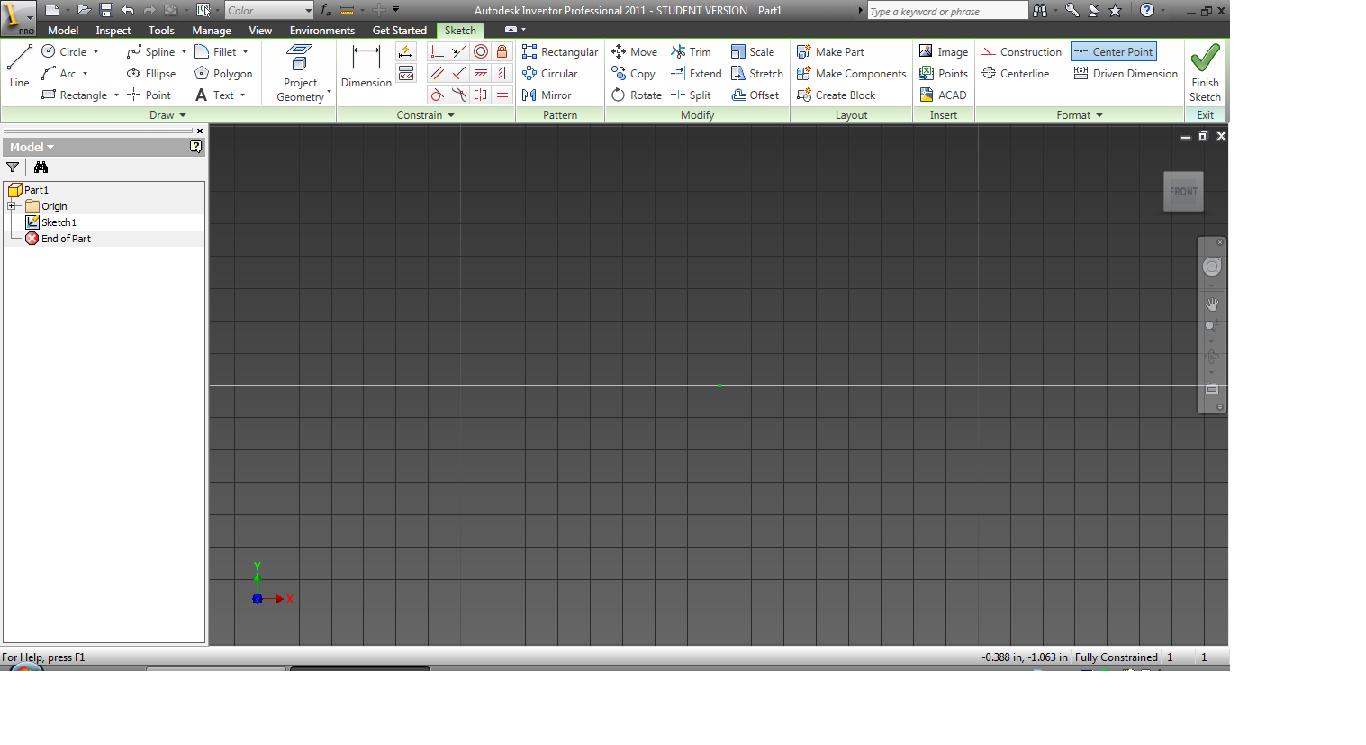Image resolution: width=1366 pixels, height=745 pixels.
Task: Create a Circular pattern
Action: (550, 73)
